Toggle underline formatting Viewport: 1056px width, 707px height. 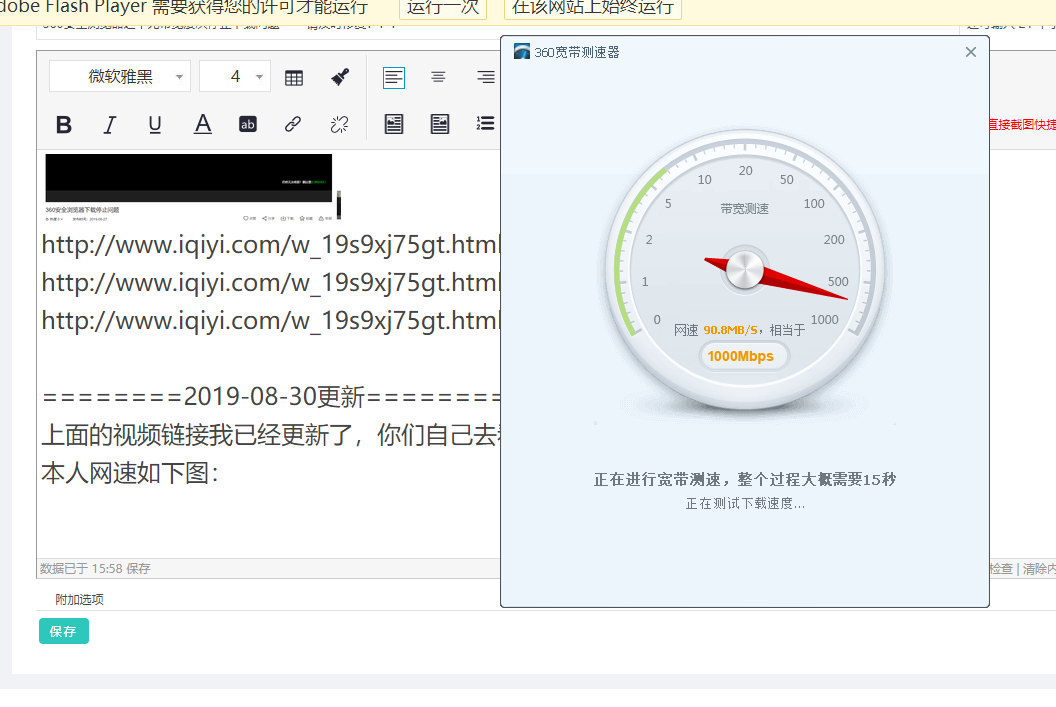click(155, 125)
